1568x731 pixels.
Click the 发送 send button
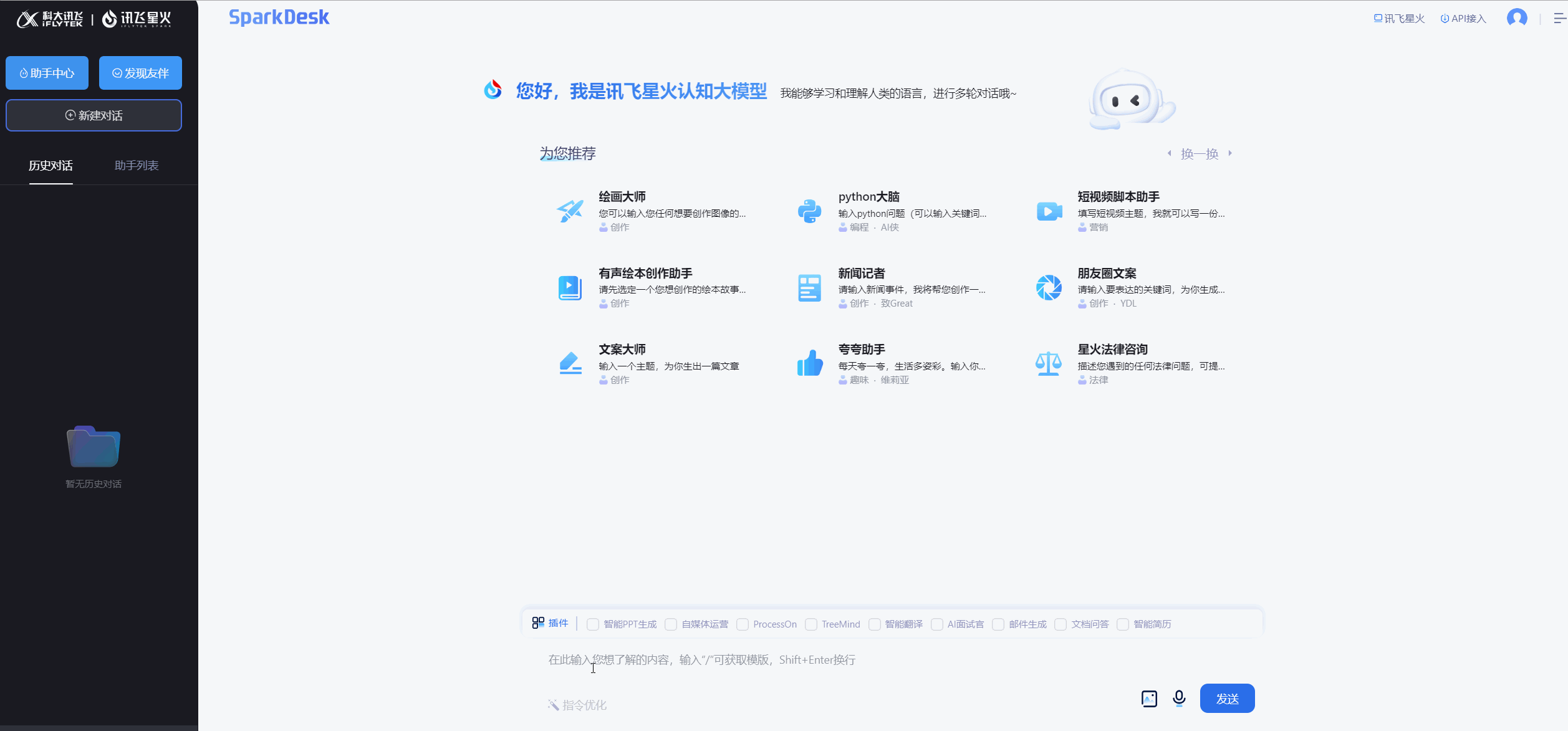1227,699
